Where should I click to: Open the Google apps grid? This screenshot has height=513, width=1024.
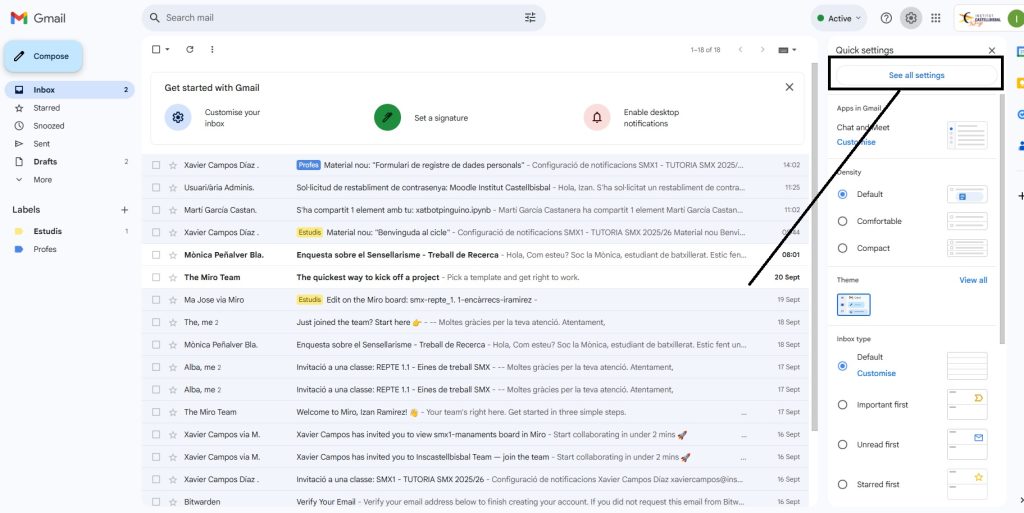[935, 18]
